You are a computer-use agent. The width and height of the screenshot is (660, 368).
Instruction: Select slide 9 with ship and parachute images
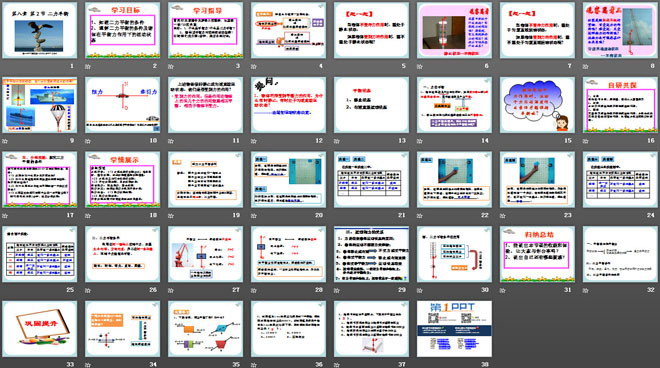click(x=40, y=105)
